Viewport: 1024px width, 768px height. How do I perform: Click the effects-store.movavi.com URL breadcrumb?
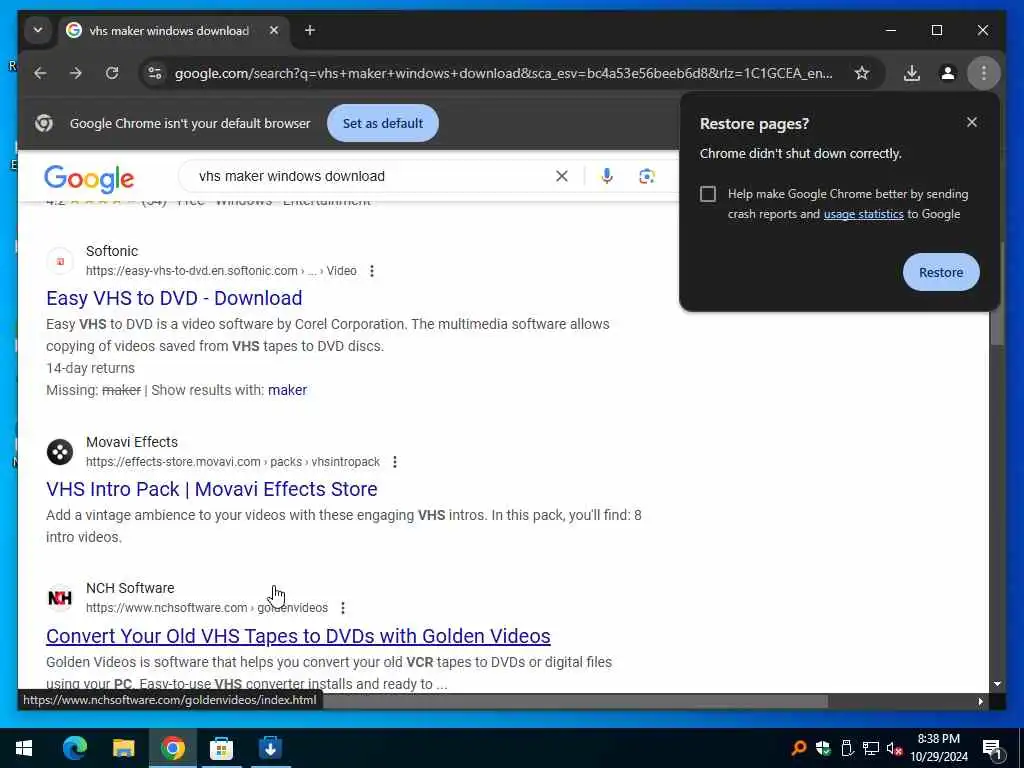pyautogui.click(x=232, y=462)
